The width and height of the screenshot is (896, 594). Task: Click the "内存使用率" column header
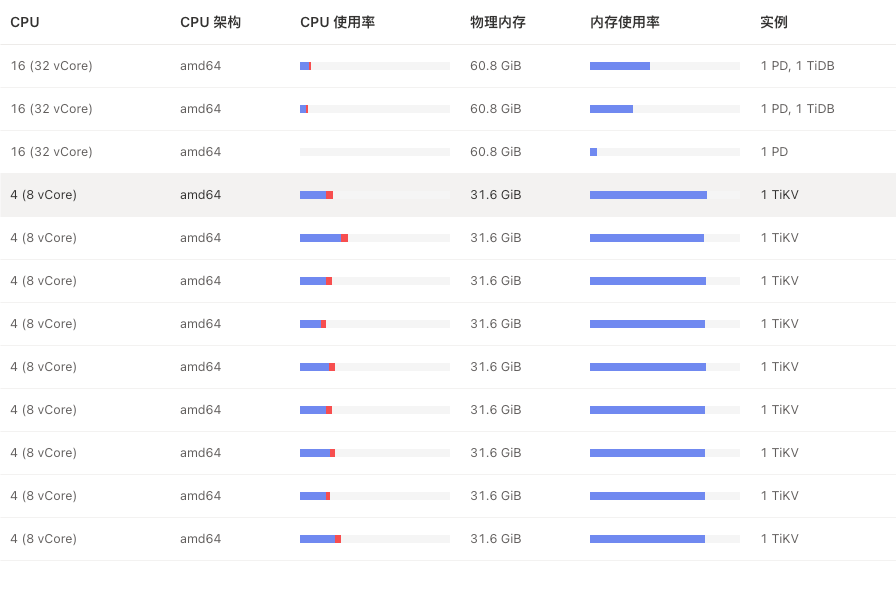(624, 22)
